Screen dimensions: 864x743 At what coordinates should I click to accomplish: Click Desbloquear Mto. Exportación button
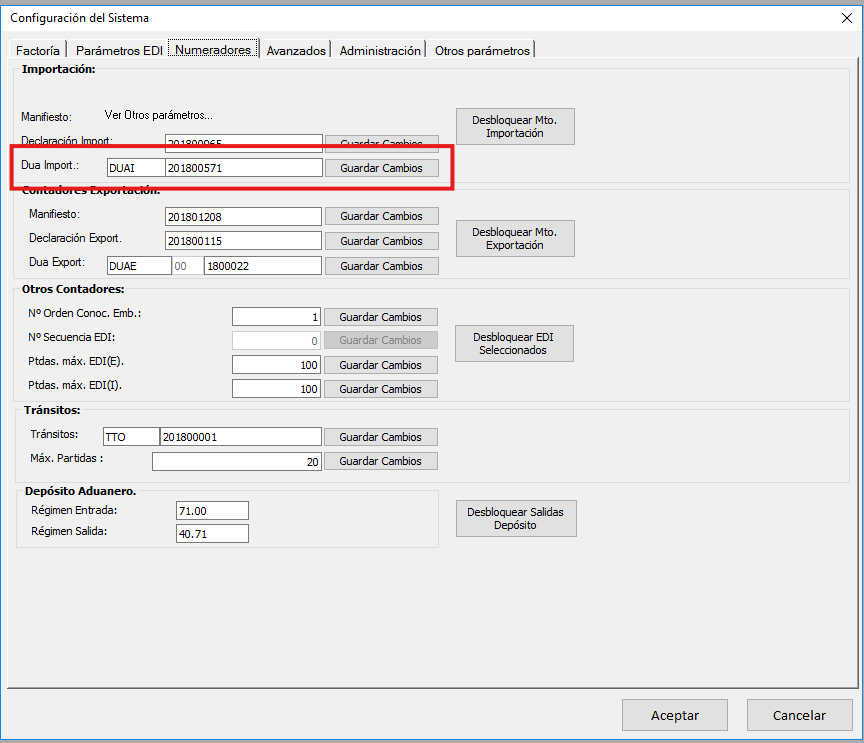pyautogui.click(x=515, y=238)
